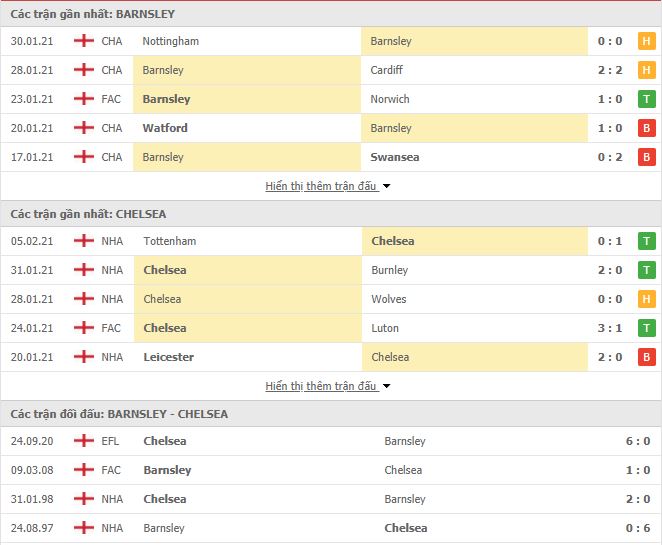Click the red B badge for Watford-Barnsley
Screen dimensions: 662x545
click(646, 128)
